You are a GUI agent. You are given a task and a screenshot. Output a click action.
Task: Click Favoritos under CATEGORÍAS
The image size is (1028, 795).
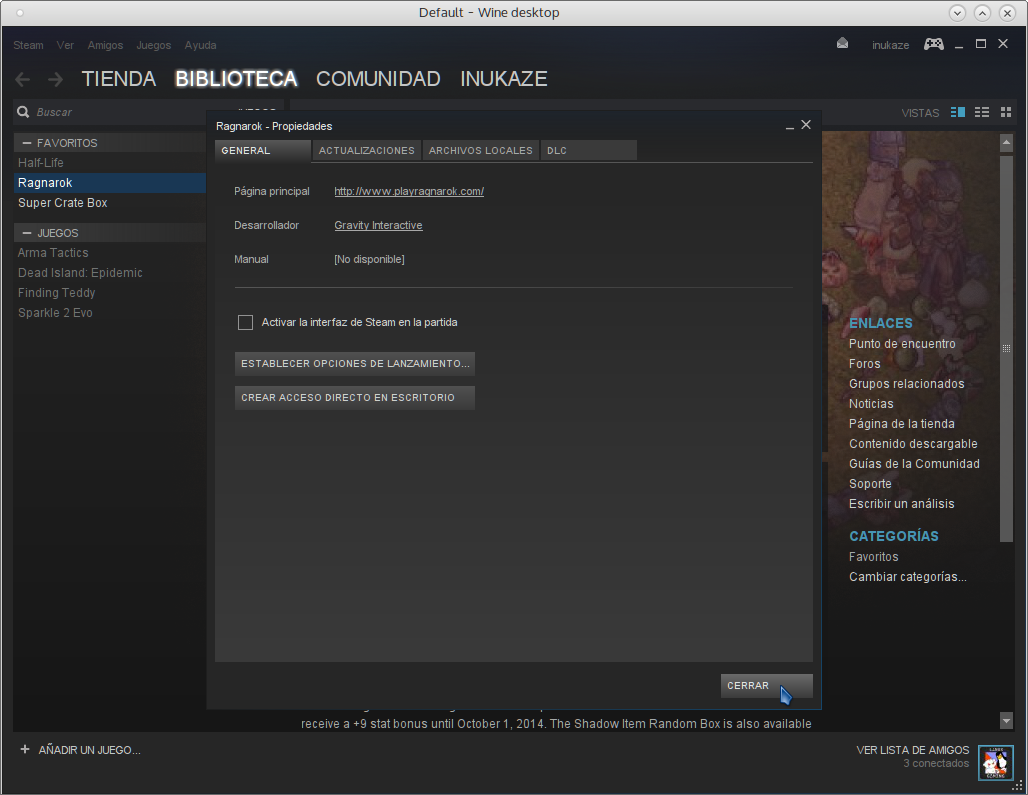point(873,556)
